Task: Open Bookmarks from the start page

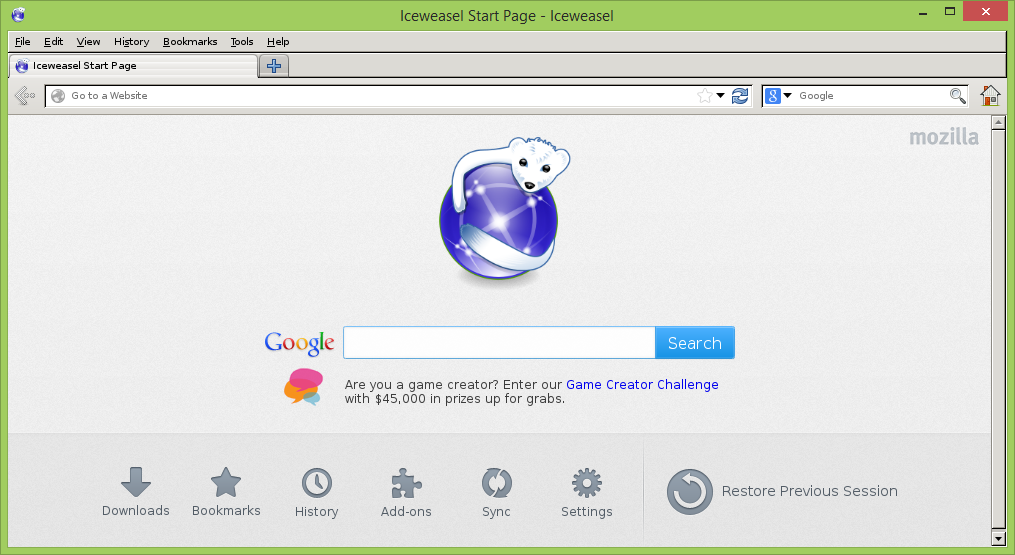Action: [226, 492]
